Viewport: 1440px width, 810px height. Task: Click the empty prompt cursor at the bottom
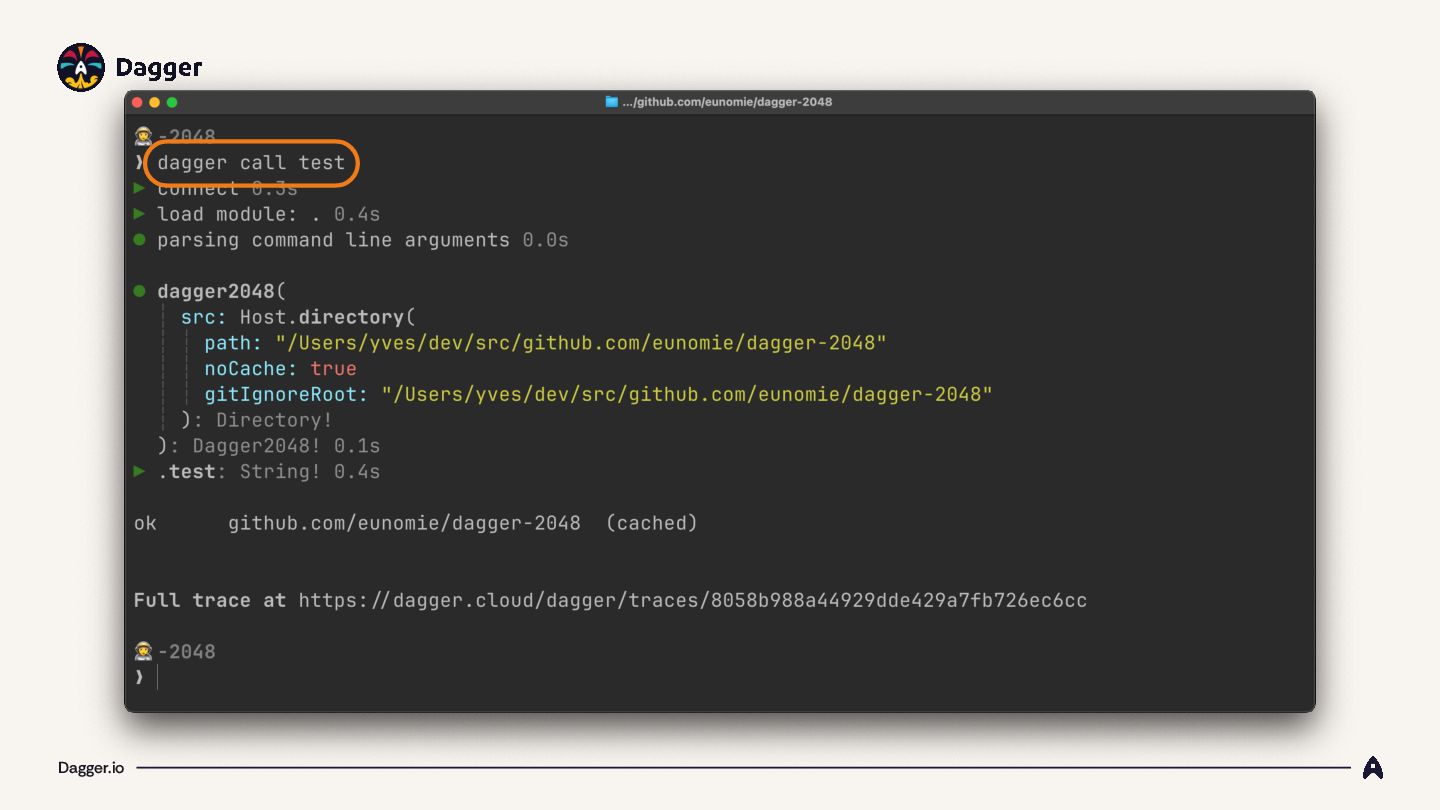pos(158,677)
